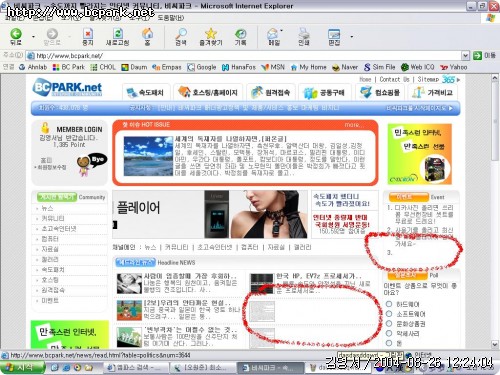Open the HOT ISSUE landscape thumbnail
500x375 pixels.
point(148,156)
